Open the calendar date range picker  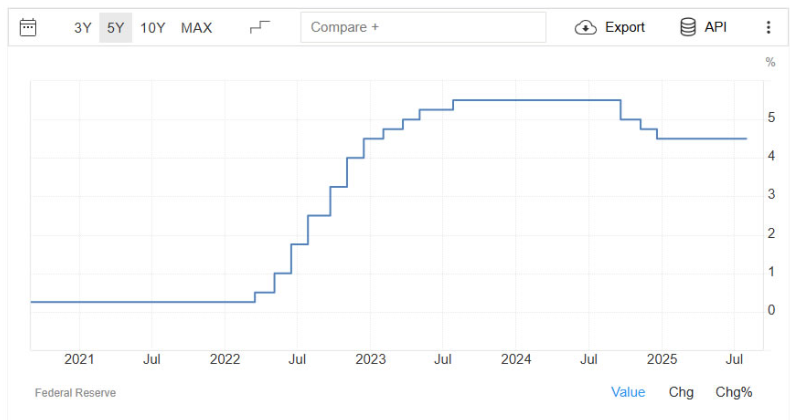[28, 27]
